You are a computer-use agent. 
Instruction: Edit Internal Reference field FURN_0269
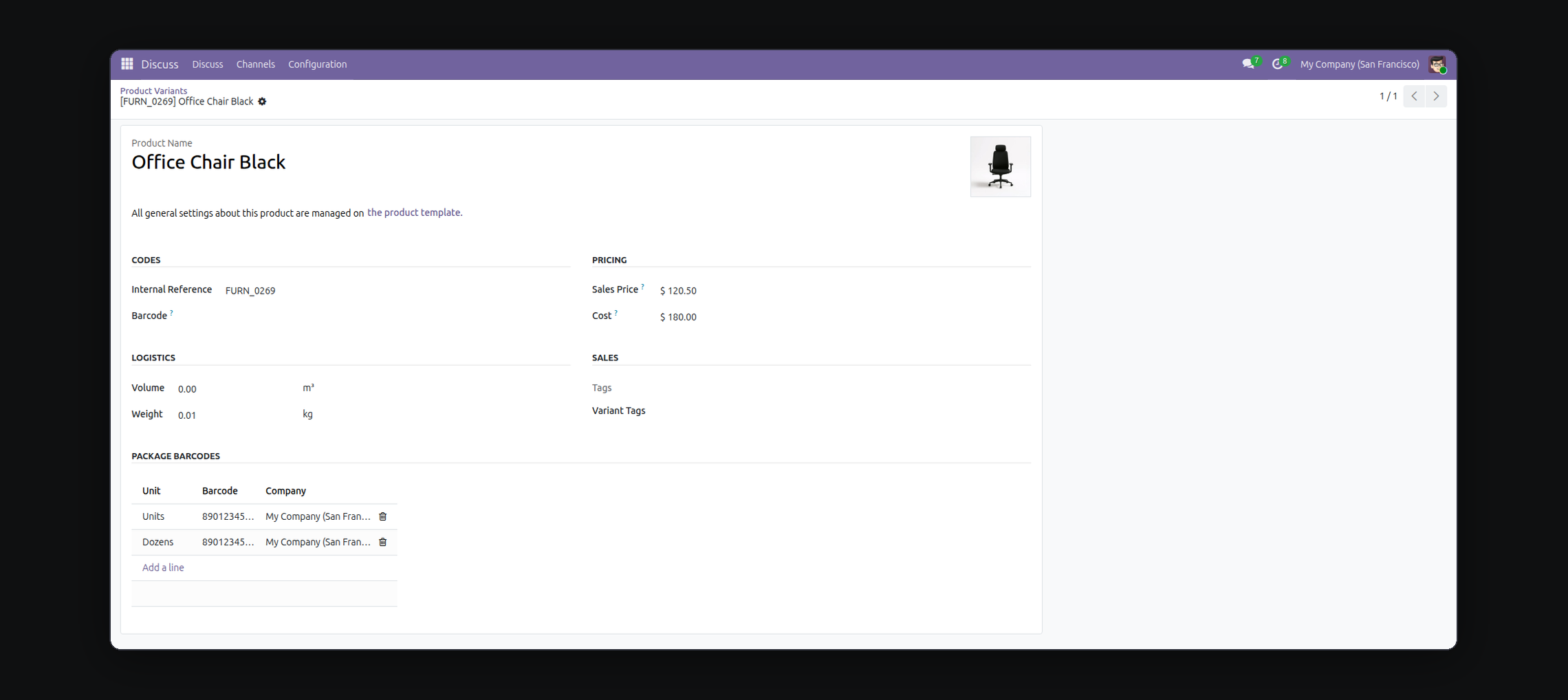(396, 291)
